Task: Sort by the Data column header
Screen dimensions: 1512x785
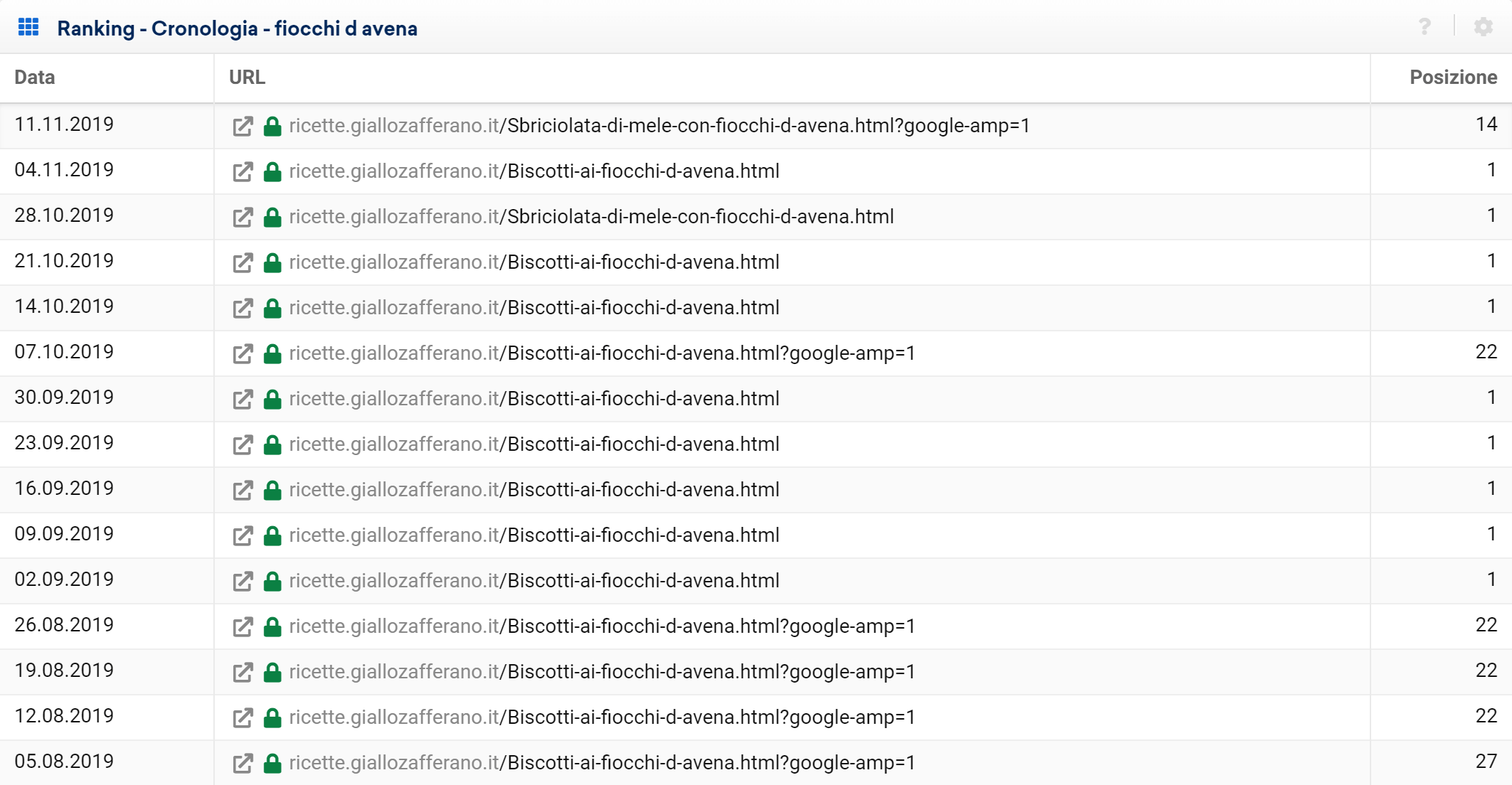Action: [x=35, y=78]
